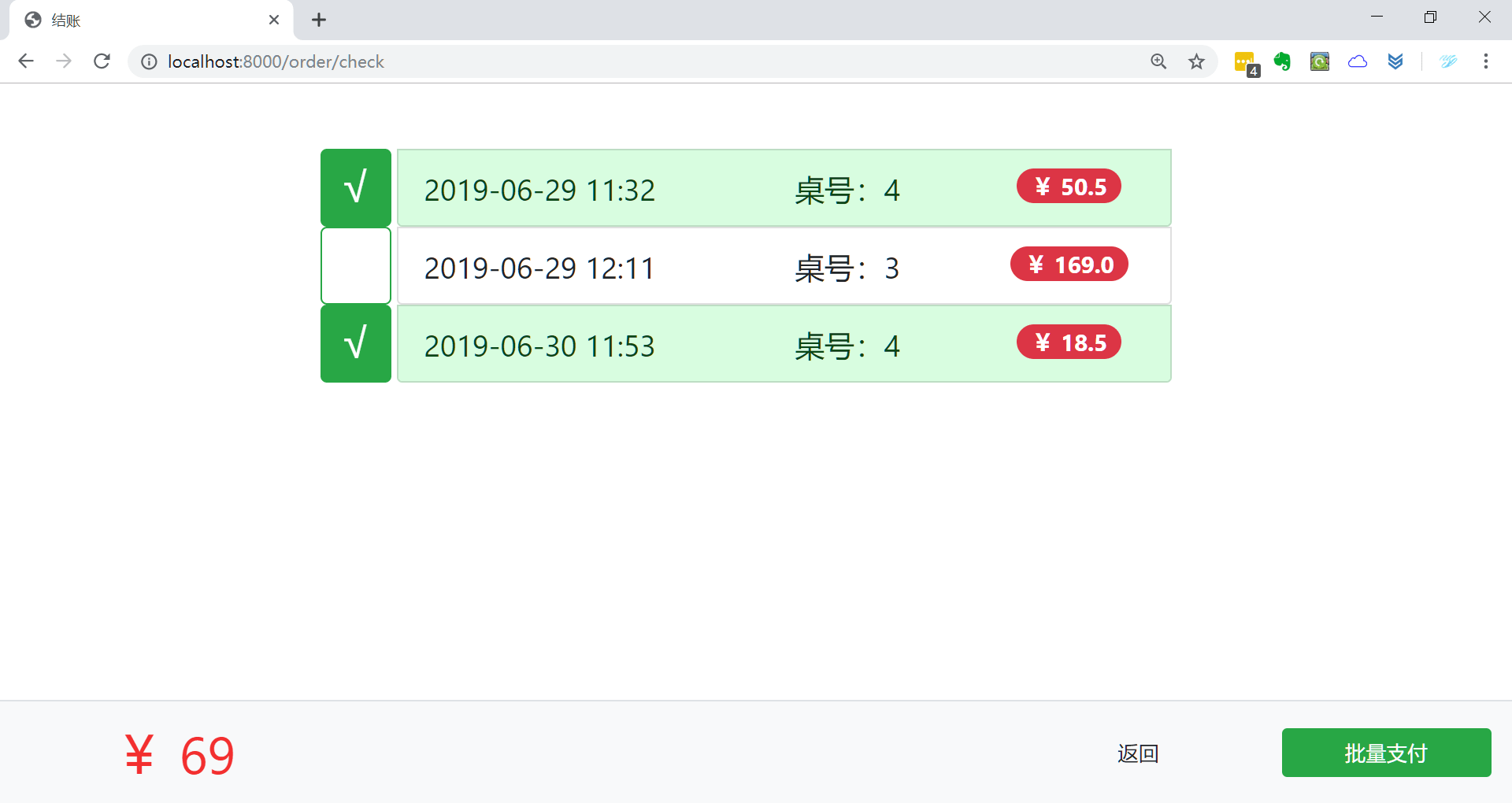Image resolution: width=1512 pixels, height=803 pixels.
Task: Click the 返回 link
Action: tap(1137, 753)
